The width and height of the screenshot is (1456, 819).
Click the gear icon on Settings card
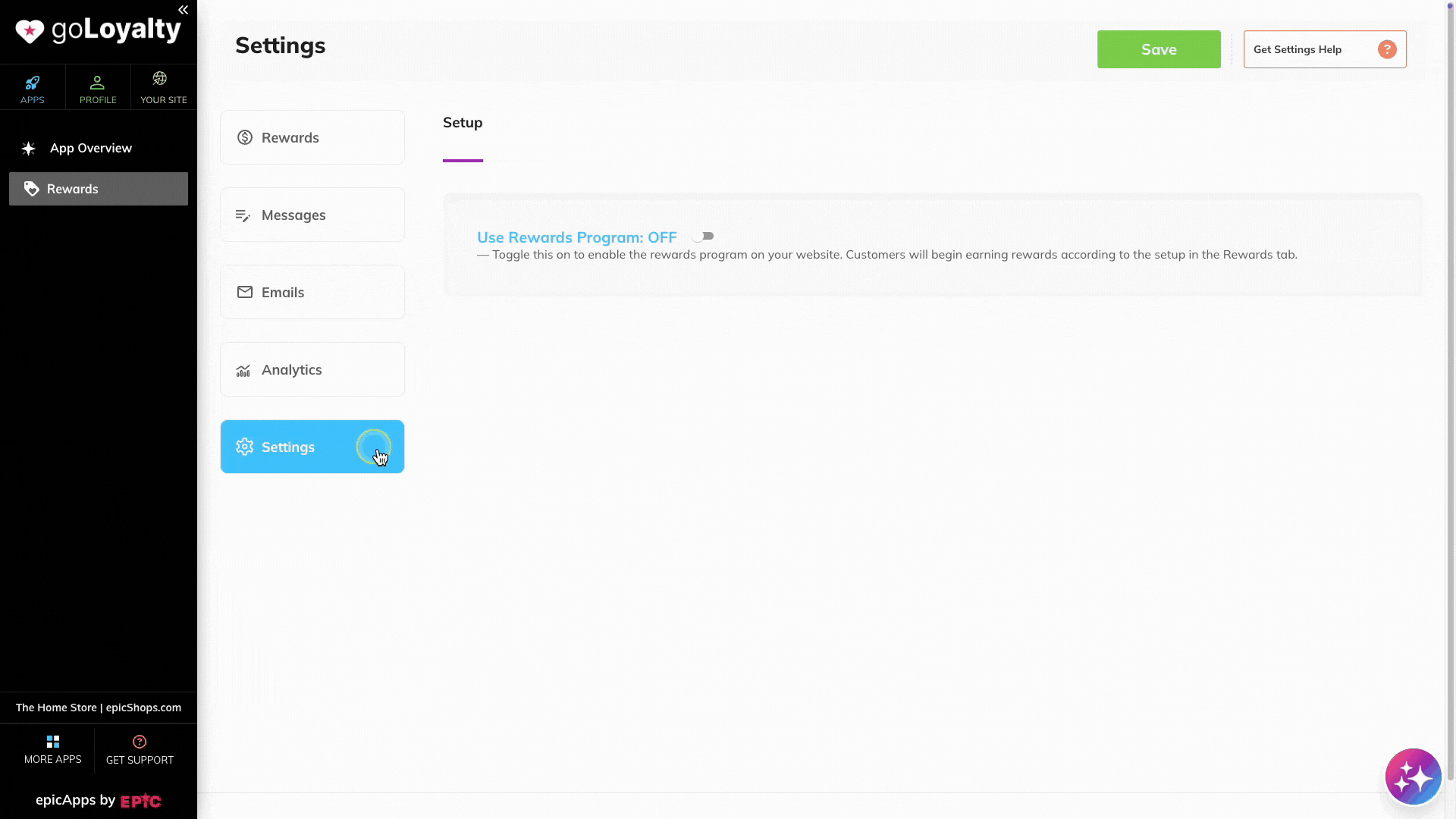coord(244,447)
